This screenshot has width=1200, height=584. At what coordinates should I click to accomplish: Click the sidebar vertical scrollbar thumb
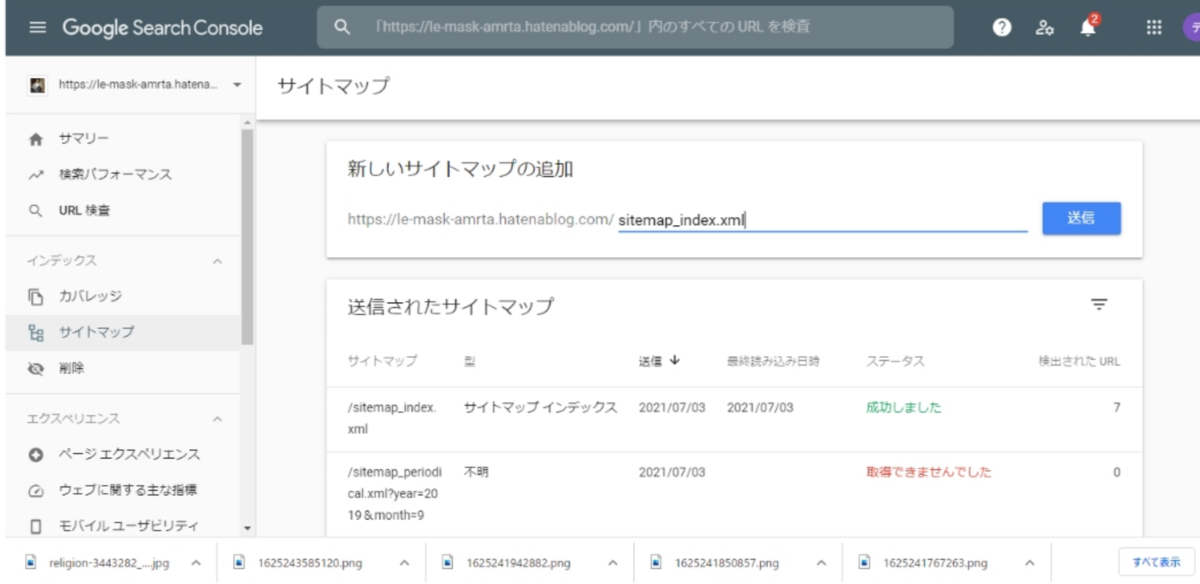click(x=247, y=236)
